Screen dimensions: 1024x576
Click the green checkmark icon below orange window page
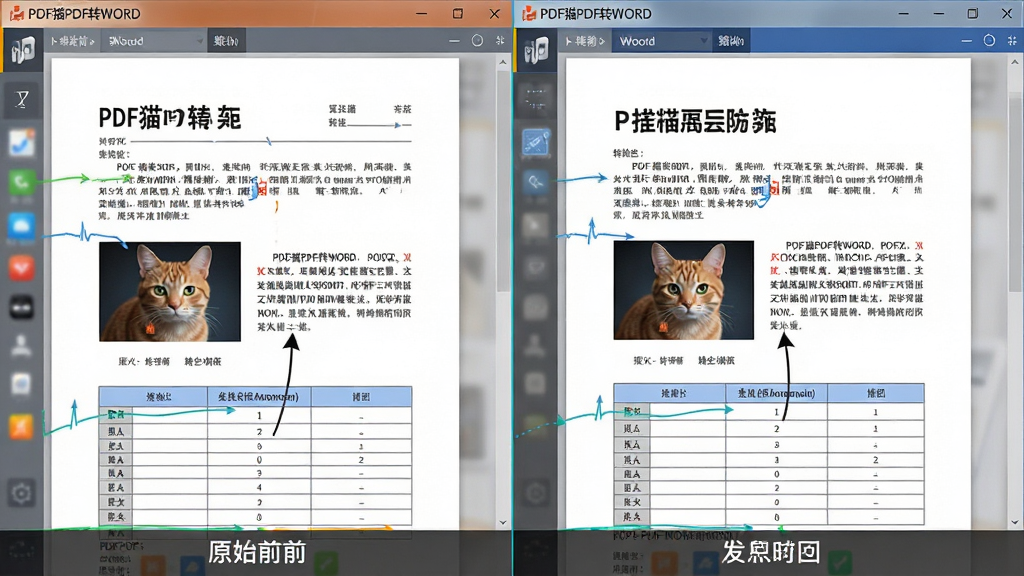[x=326, y=563]
